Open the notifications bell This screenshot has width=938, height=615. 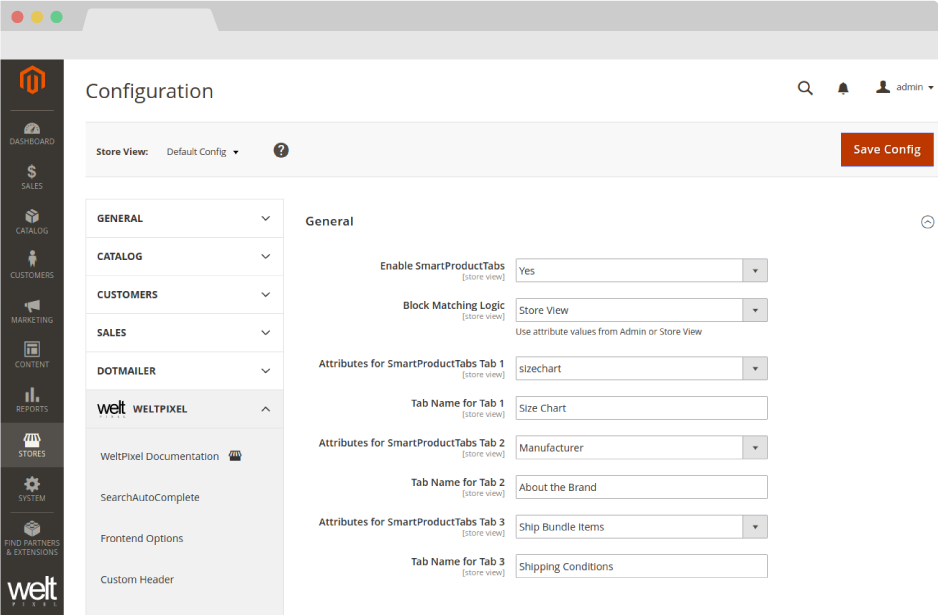(x=843, y=88)
